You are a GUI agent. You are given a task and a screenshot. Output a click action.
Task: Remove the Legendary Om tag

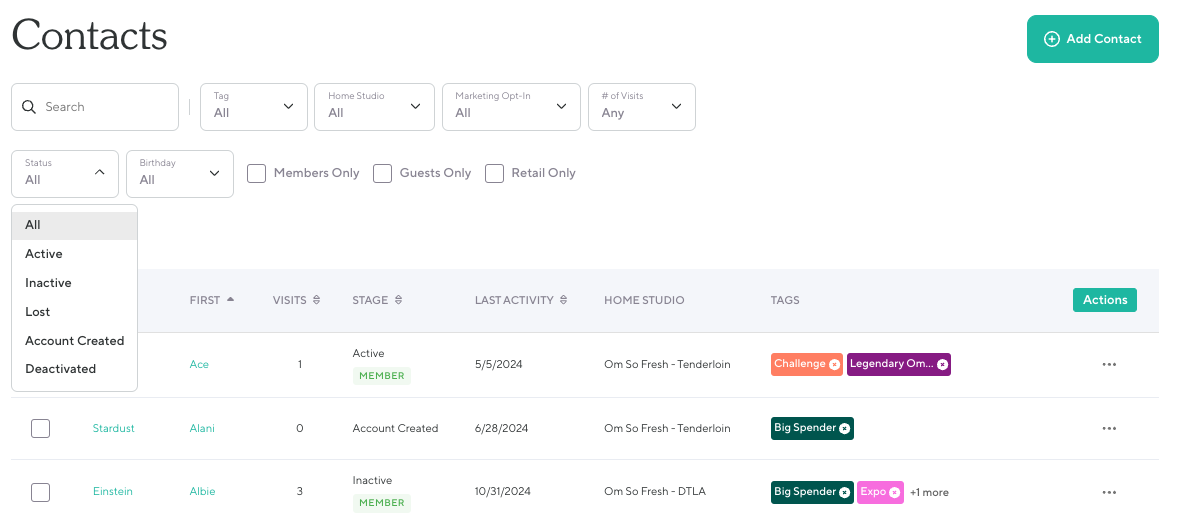tap(942, 365)
